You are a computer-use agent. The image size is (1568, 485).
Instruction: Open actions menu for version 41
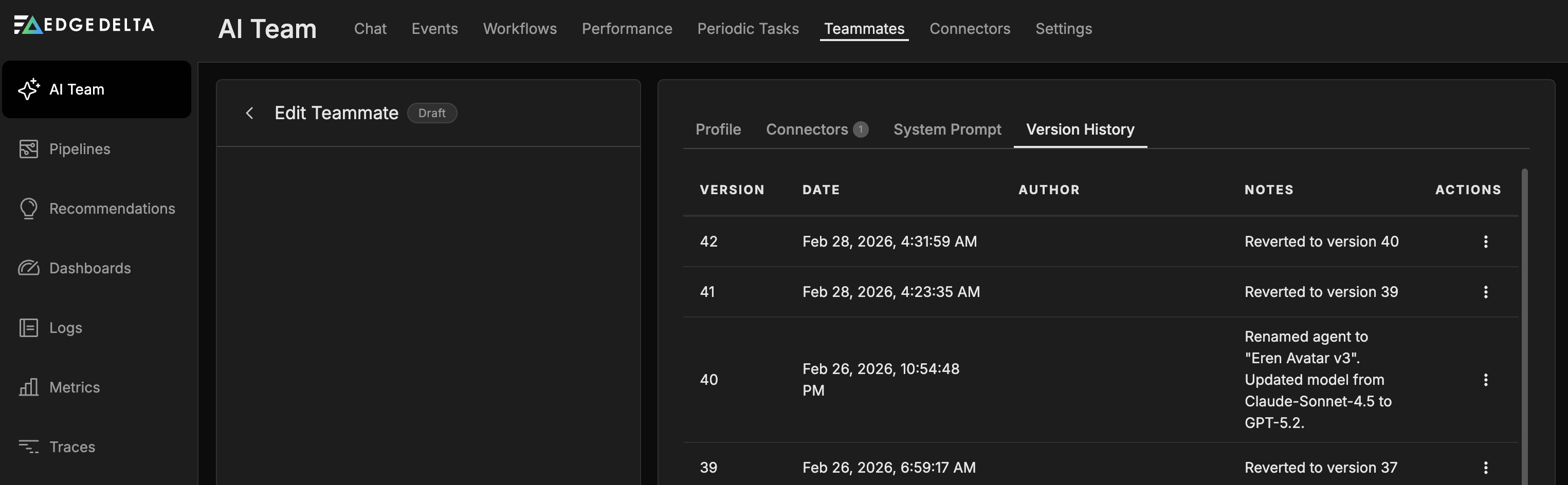[1485, 292]
